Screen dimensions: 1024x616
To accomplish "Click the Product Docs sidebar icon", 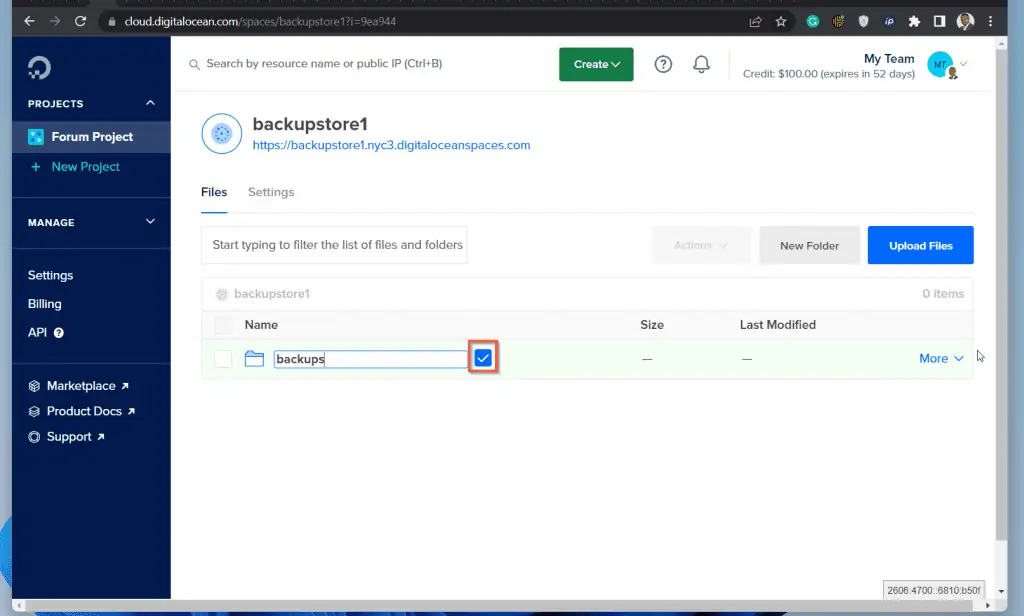I will coord(34,412).
